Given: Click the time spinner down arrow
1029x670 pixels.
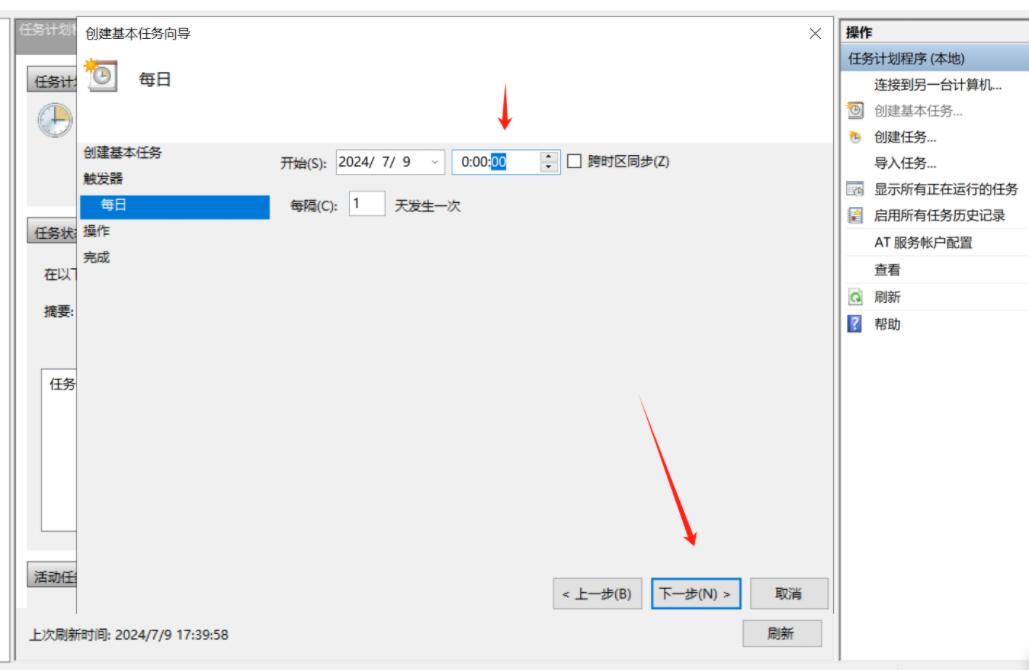Looking at the screenshot, I should point(550,168).
